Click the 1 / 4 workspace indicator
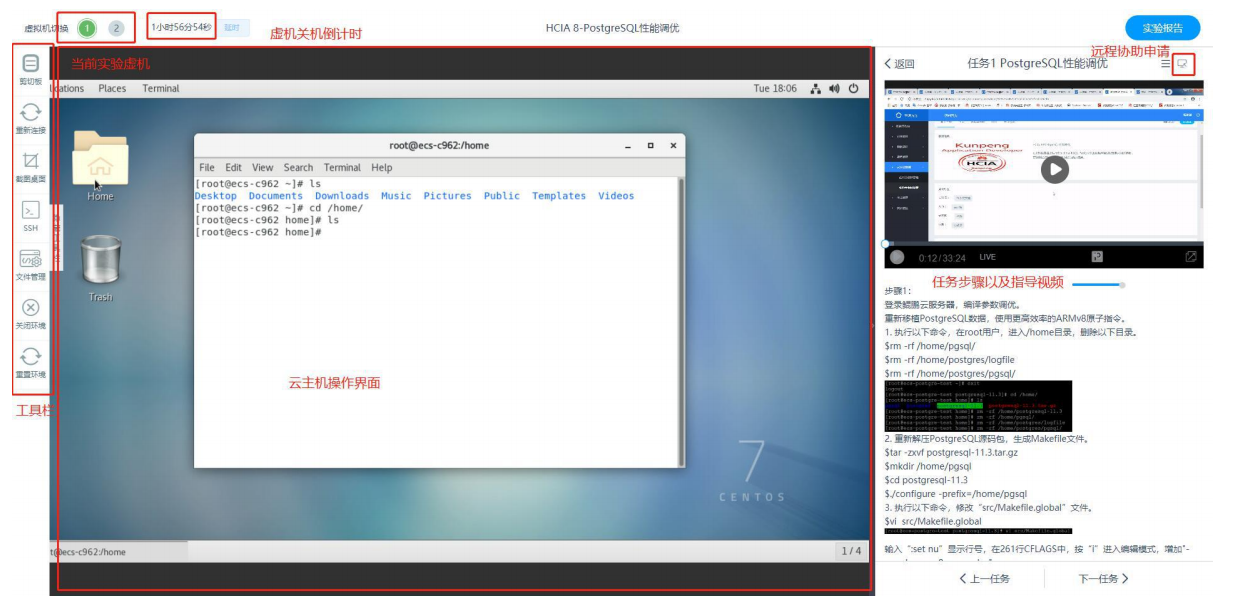Image resolution: width=1256 pixels, height=605 pixels. pyautogui.click(x=850, y=551)
